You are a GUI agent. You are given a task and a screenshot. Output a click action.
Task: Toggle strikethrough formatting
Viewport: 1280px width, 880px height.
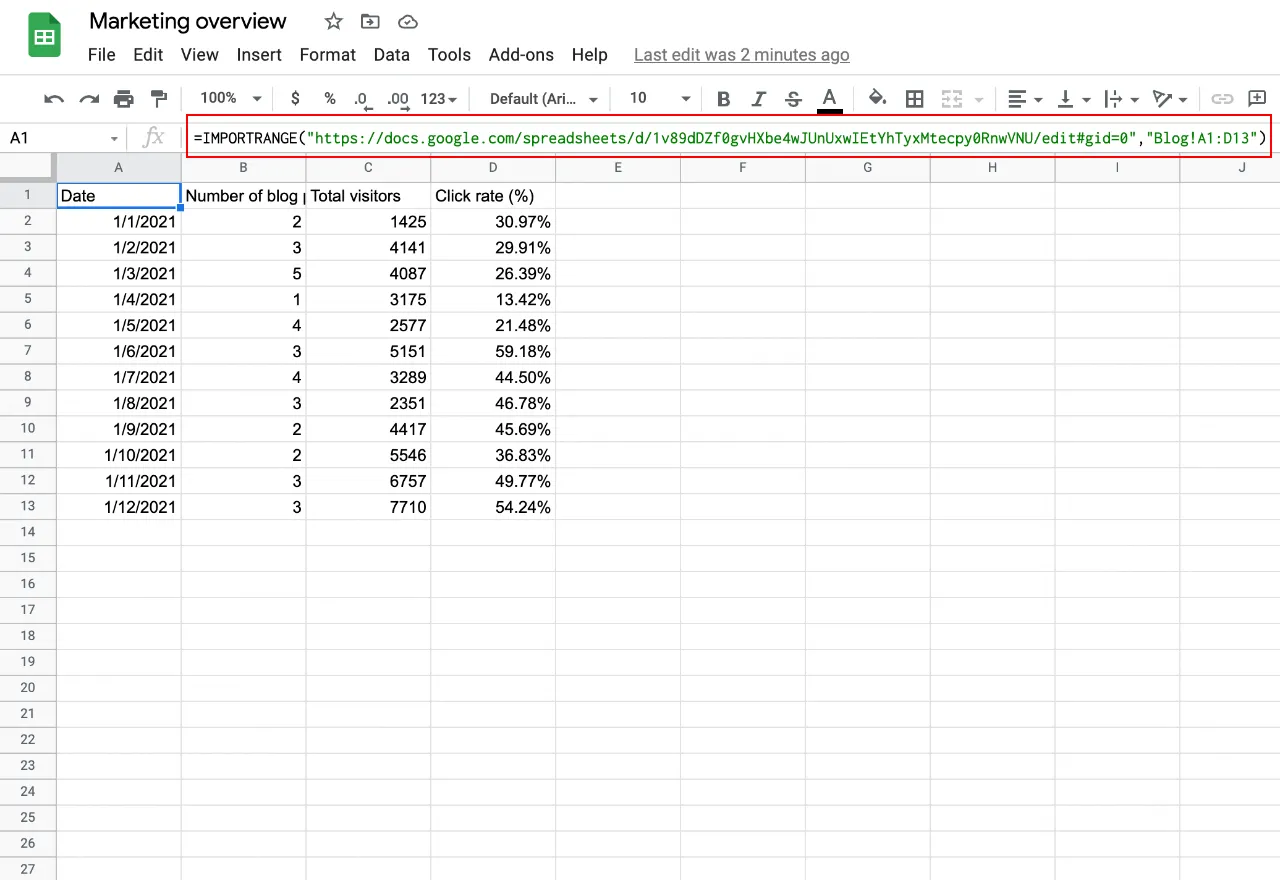click(793, 98)
